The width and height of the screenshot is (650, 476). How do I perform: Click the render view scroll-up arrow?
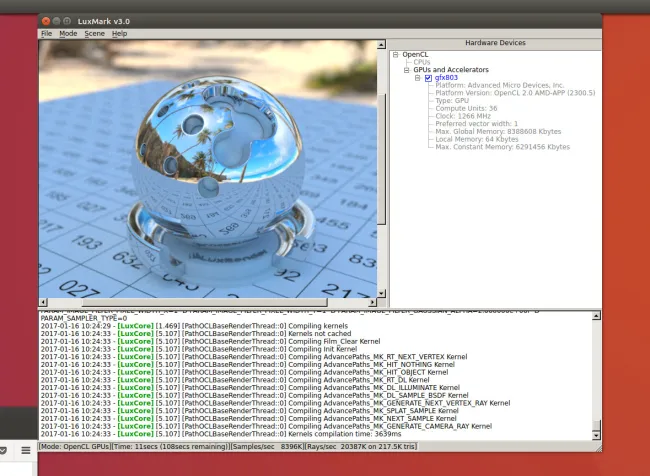point(380,46)
